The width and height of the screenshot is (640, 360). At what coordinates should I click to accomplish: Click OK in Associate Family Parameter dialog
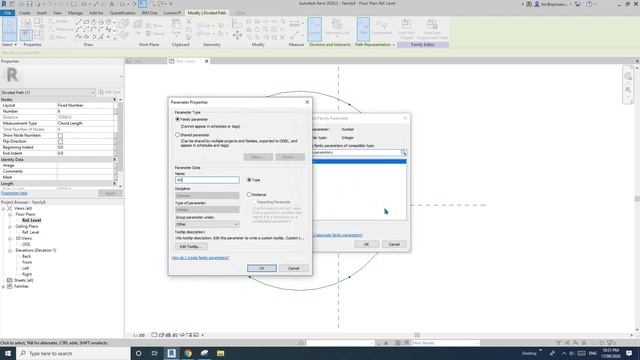tap(366, 244)
